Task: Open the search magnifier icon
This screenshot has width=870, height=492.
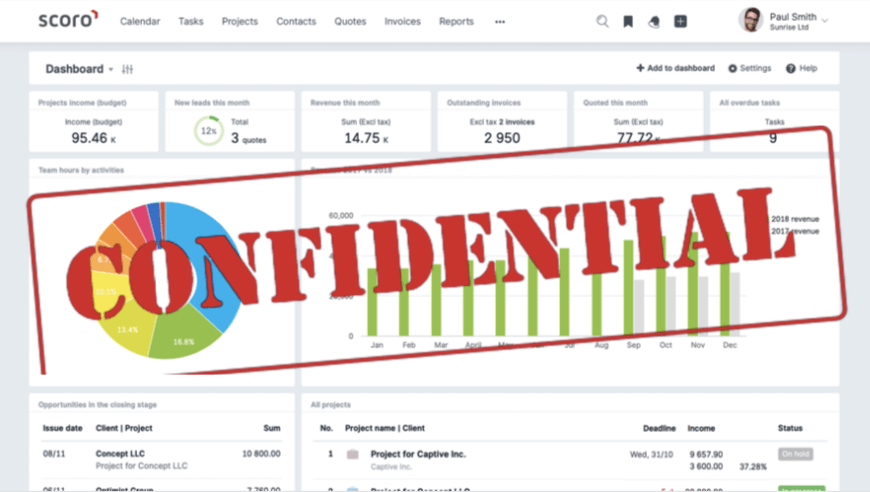Action: pos(602,22)
